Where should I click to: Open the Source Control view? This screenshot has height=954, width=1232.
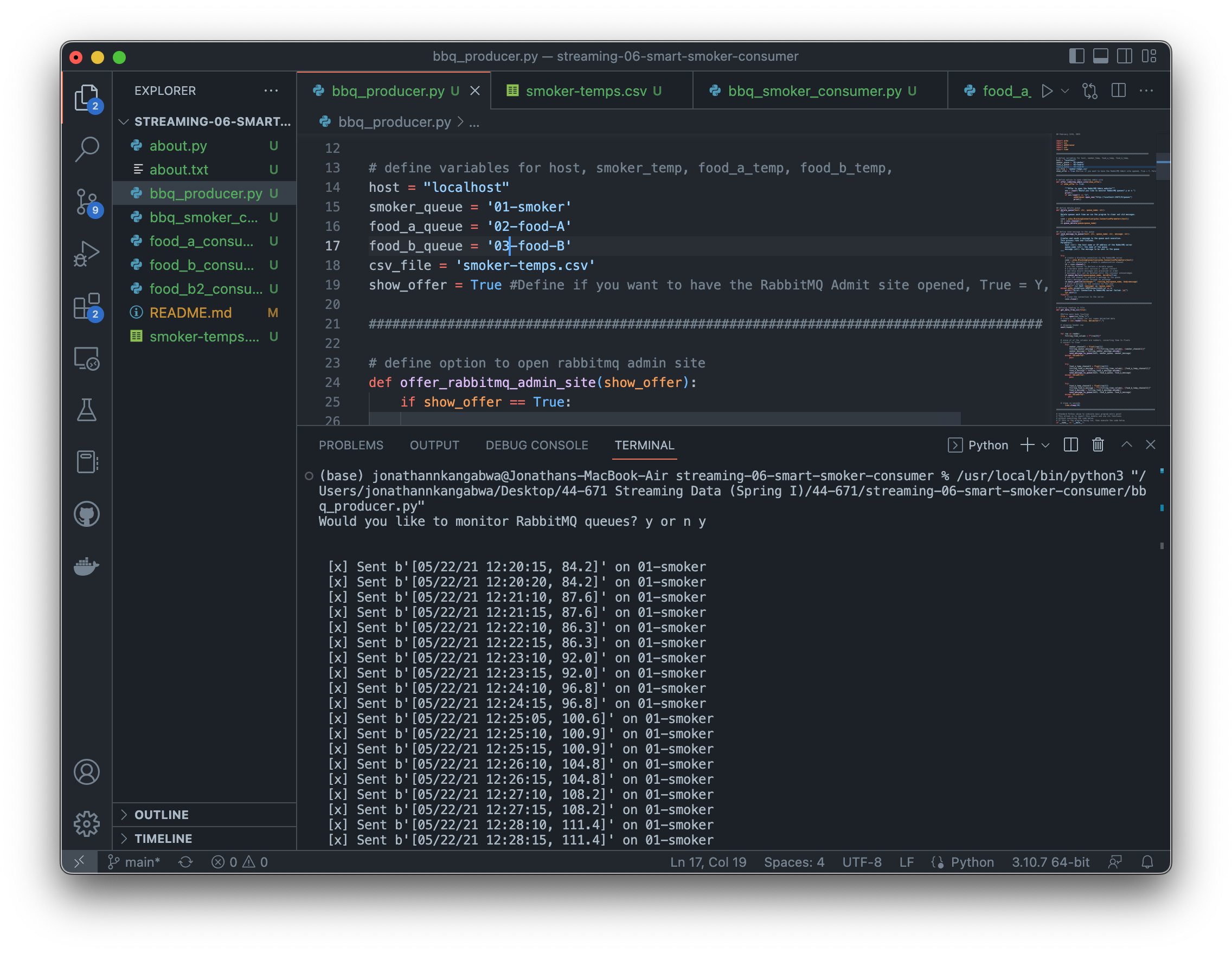click(87, 202)
